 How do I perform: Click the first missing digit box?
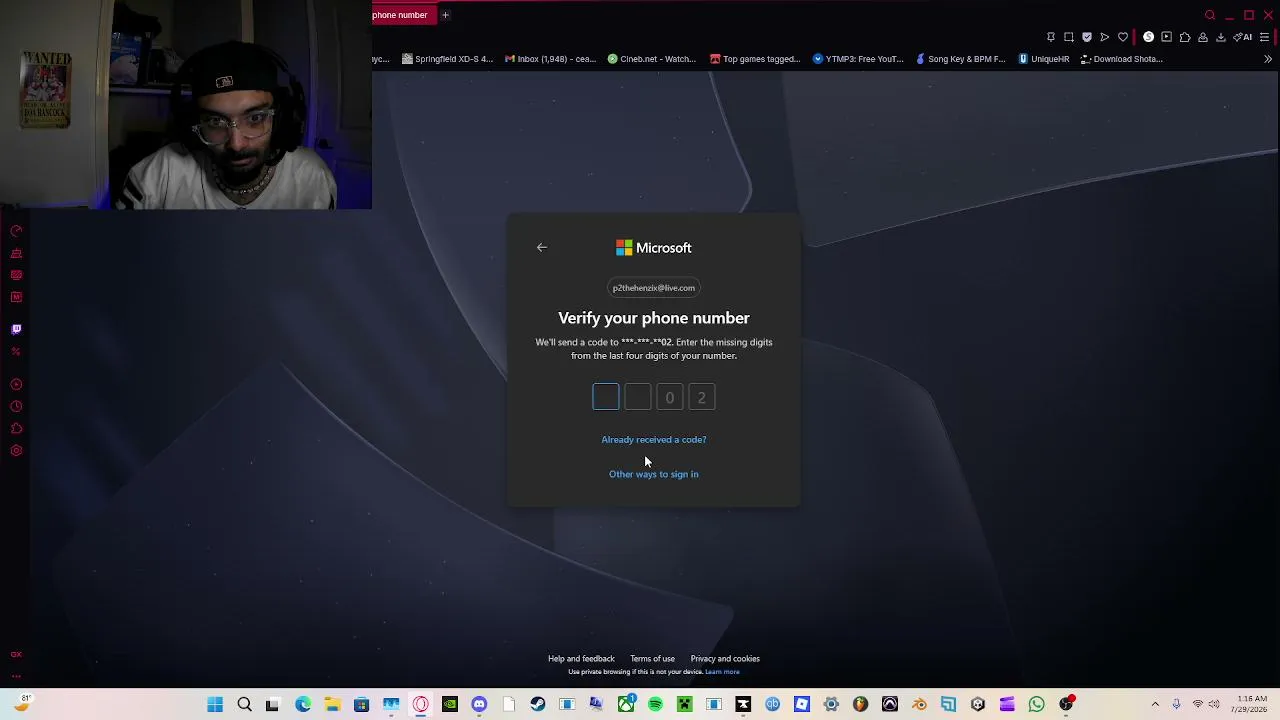(606, 398)
